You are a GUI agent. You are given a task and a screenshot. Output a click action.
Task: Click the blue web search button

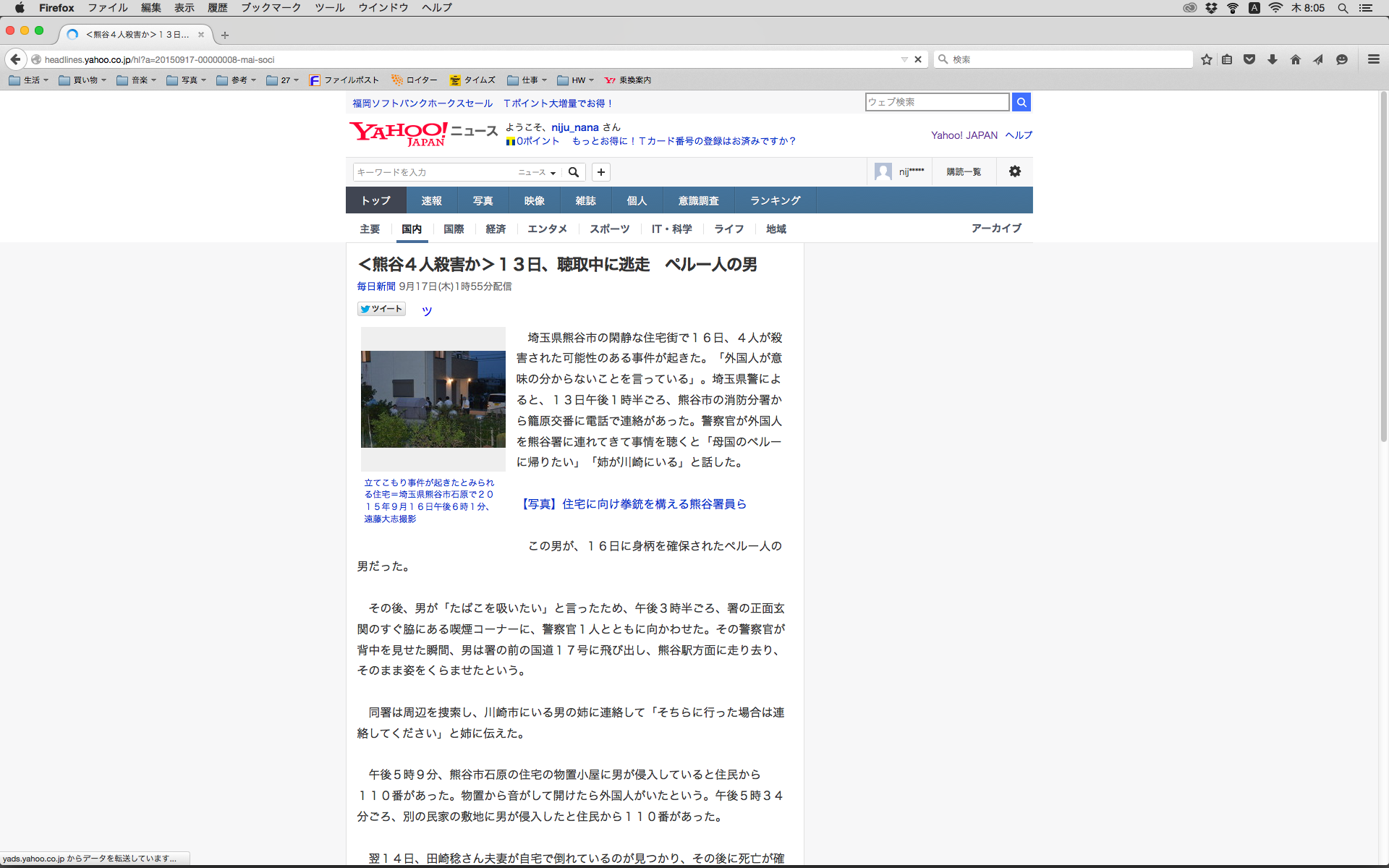point(1021,102)
